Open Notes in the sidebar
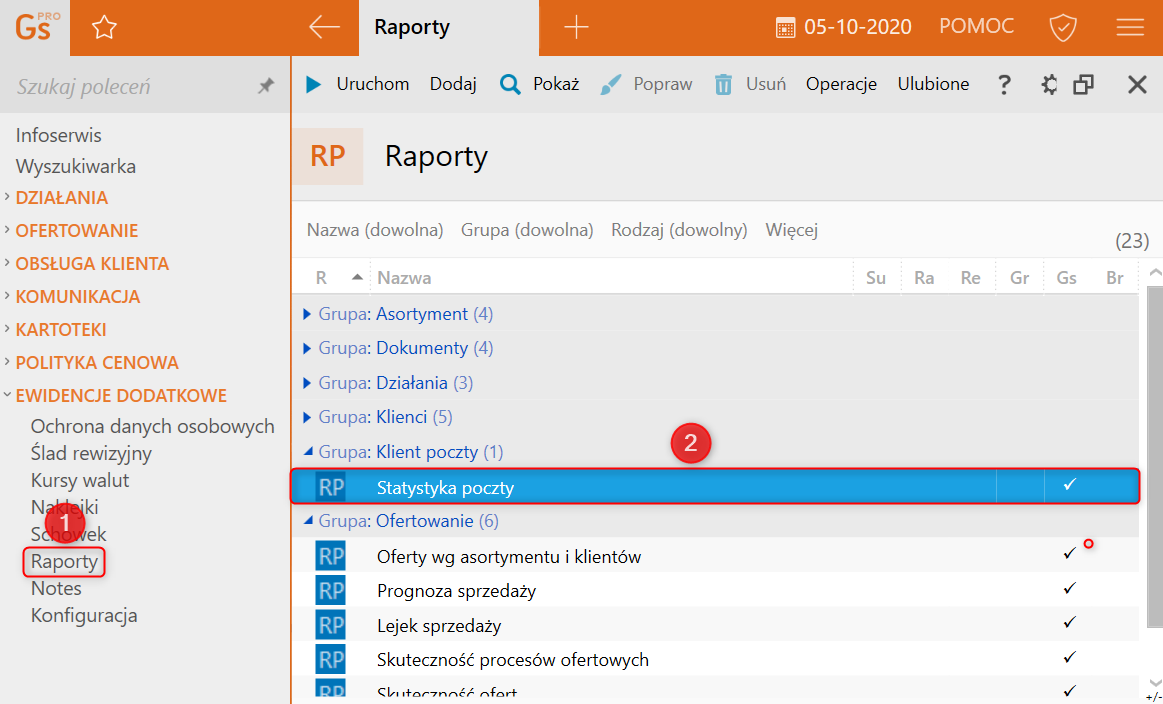Image resolution: width=1163 pixels, height=704 pixels. point(56,589)
